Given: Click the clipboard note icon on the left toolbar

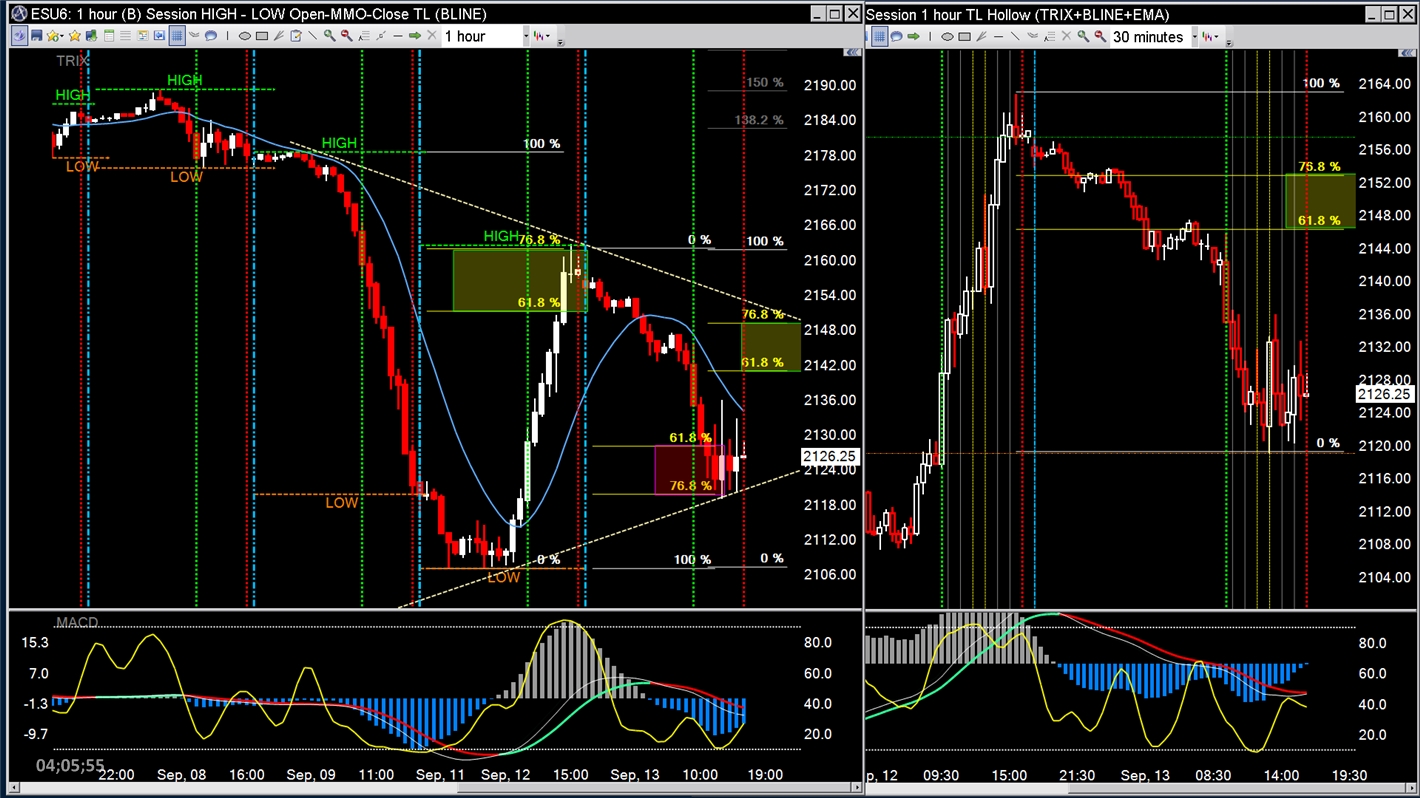Looking at the screenshot, I should 297,36.
